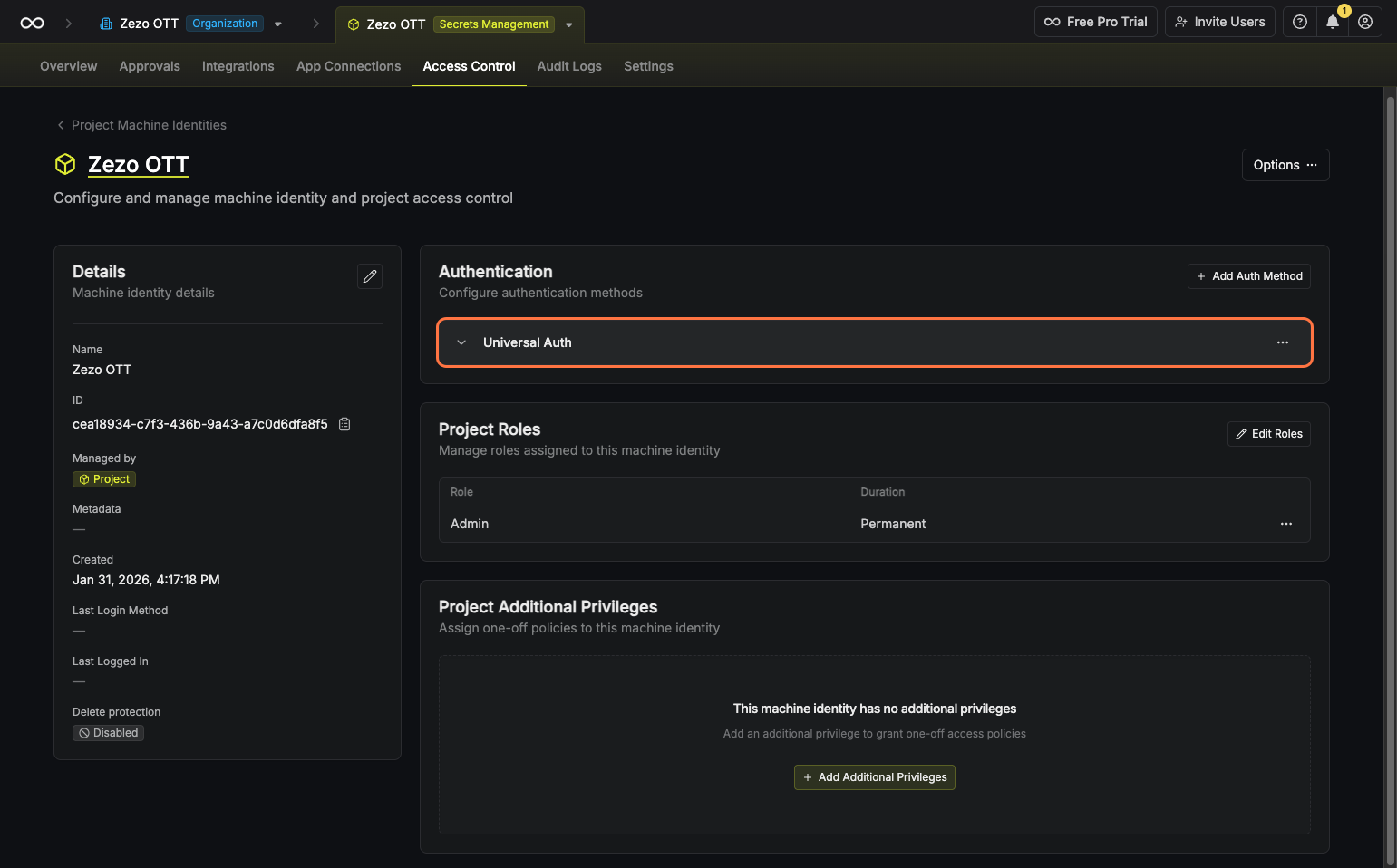Click Add Auth Method button
Screen dimensions: 1397x868
(1248, 276)
